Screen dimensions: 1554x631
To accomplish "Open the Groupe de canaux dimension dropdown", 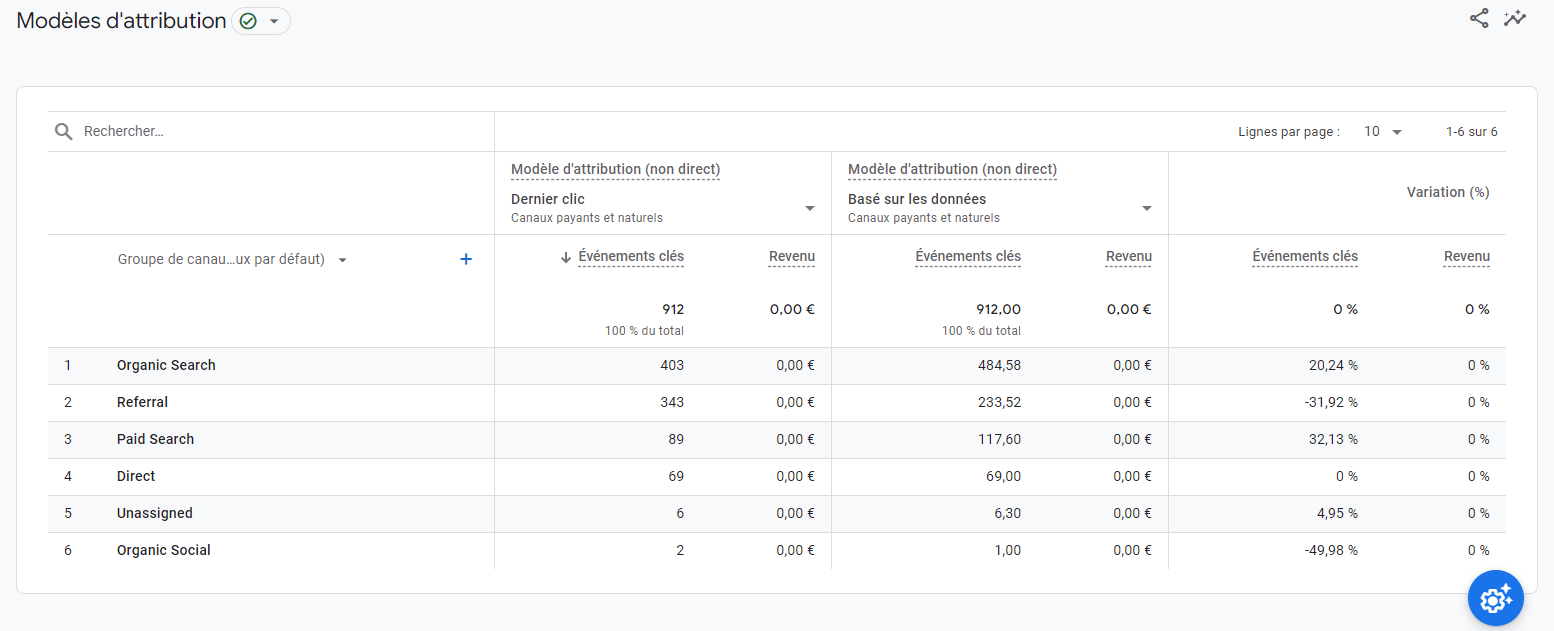I will [233, 259].
